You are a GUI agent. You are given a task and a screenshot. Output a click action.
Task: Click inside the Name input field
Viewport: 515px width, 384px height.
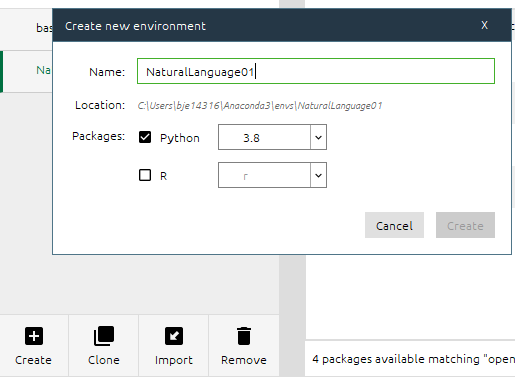(316, 71)
